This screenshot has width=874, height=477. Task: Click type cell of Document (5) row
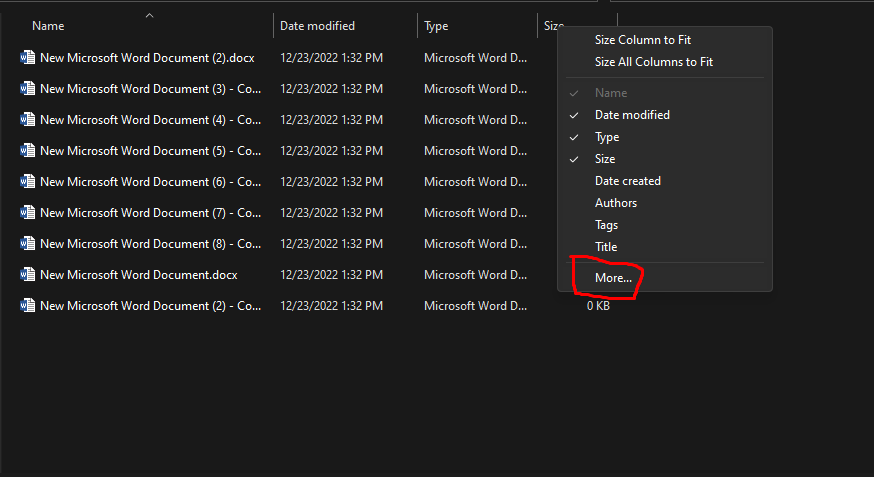point(475,150)
